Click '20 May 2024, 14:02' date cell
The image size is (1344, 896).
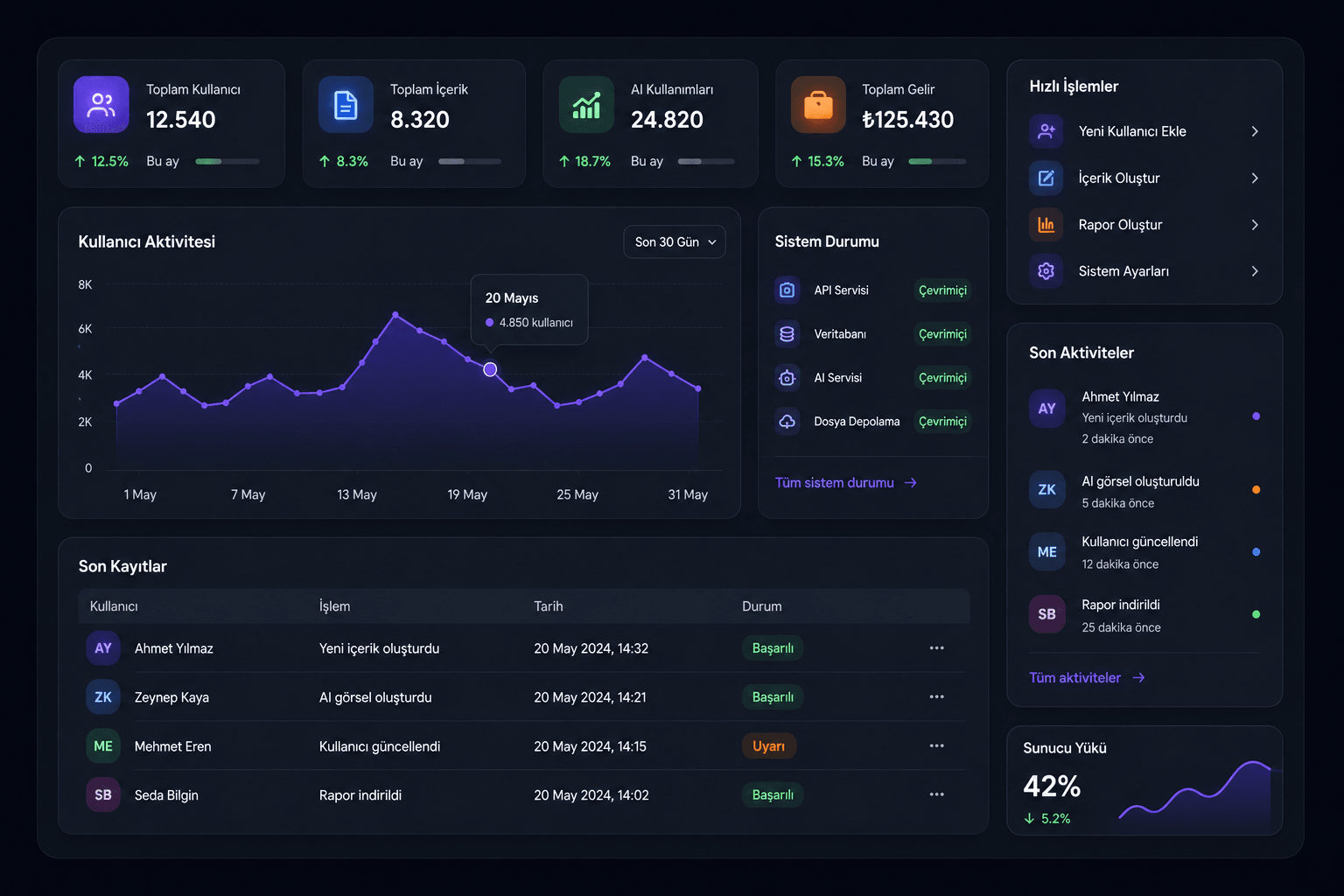(591, 795)
